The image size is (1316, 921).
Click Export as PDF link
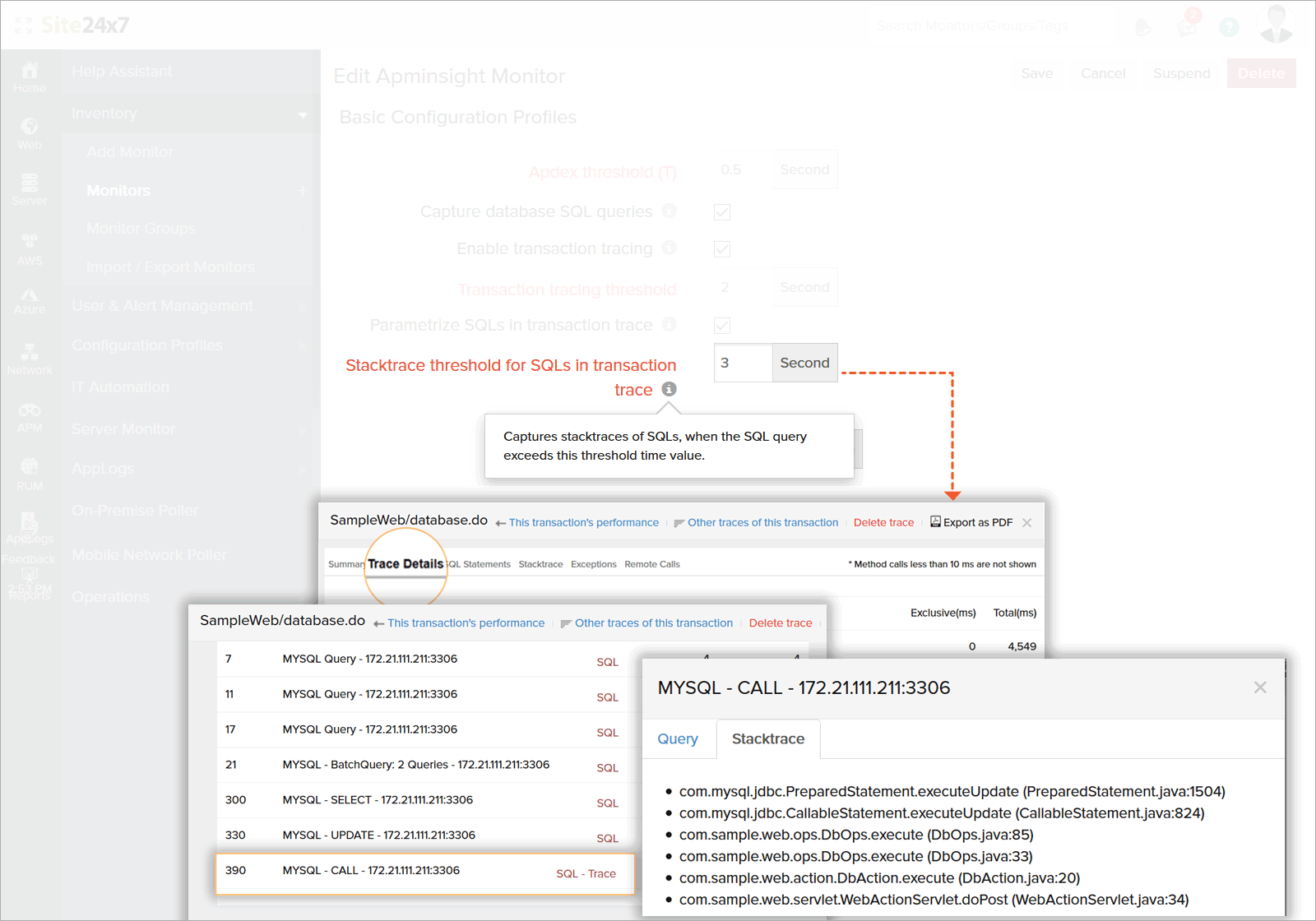[x=978, y=522]
